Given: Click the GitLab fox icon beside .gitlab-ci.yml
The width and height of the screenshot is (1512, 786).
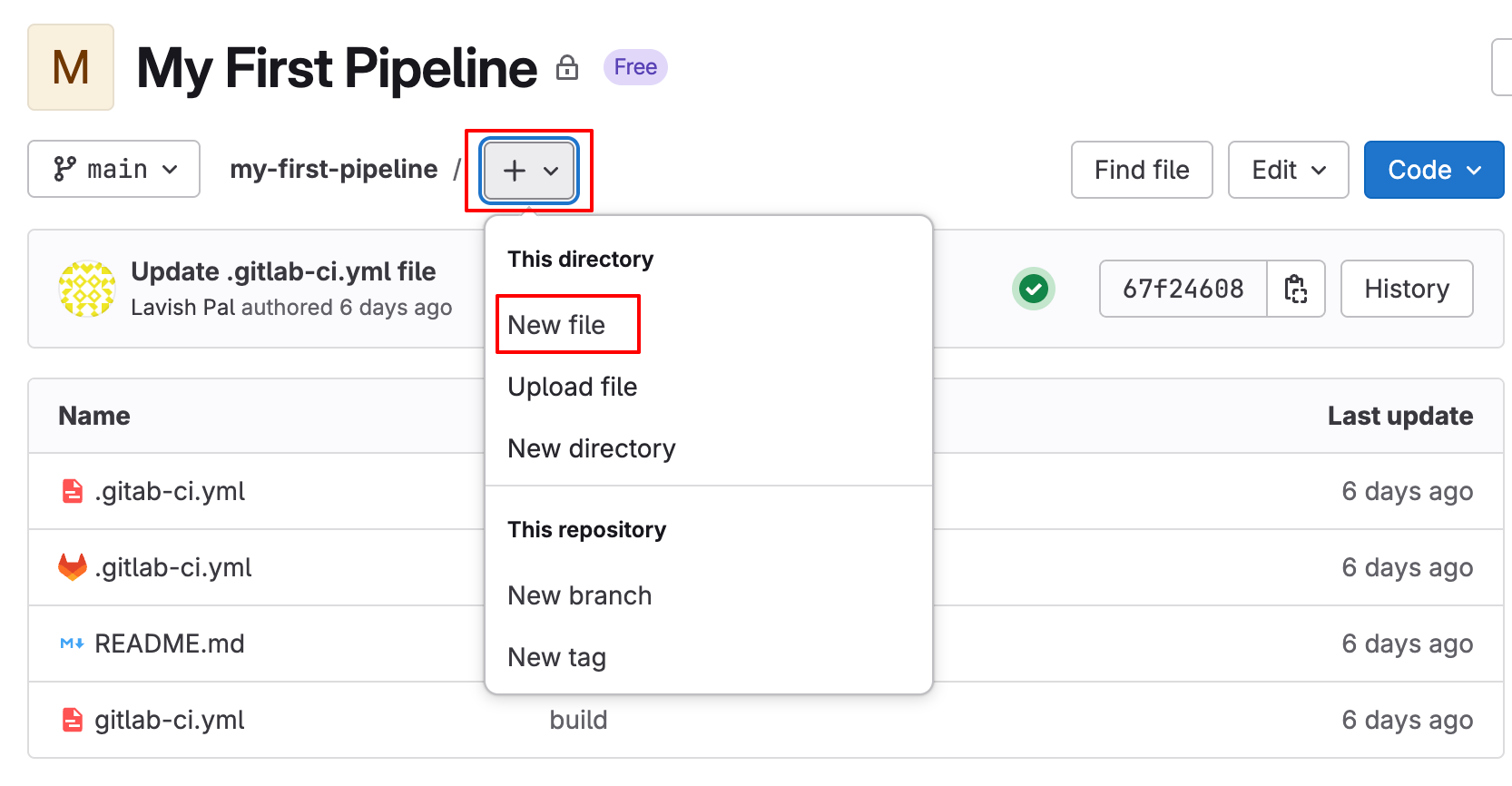Looking at the screenshot, I should click(x=73, y=567).
